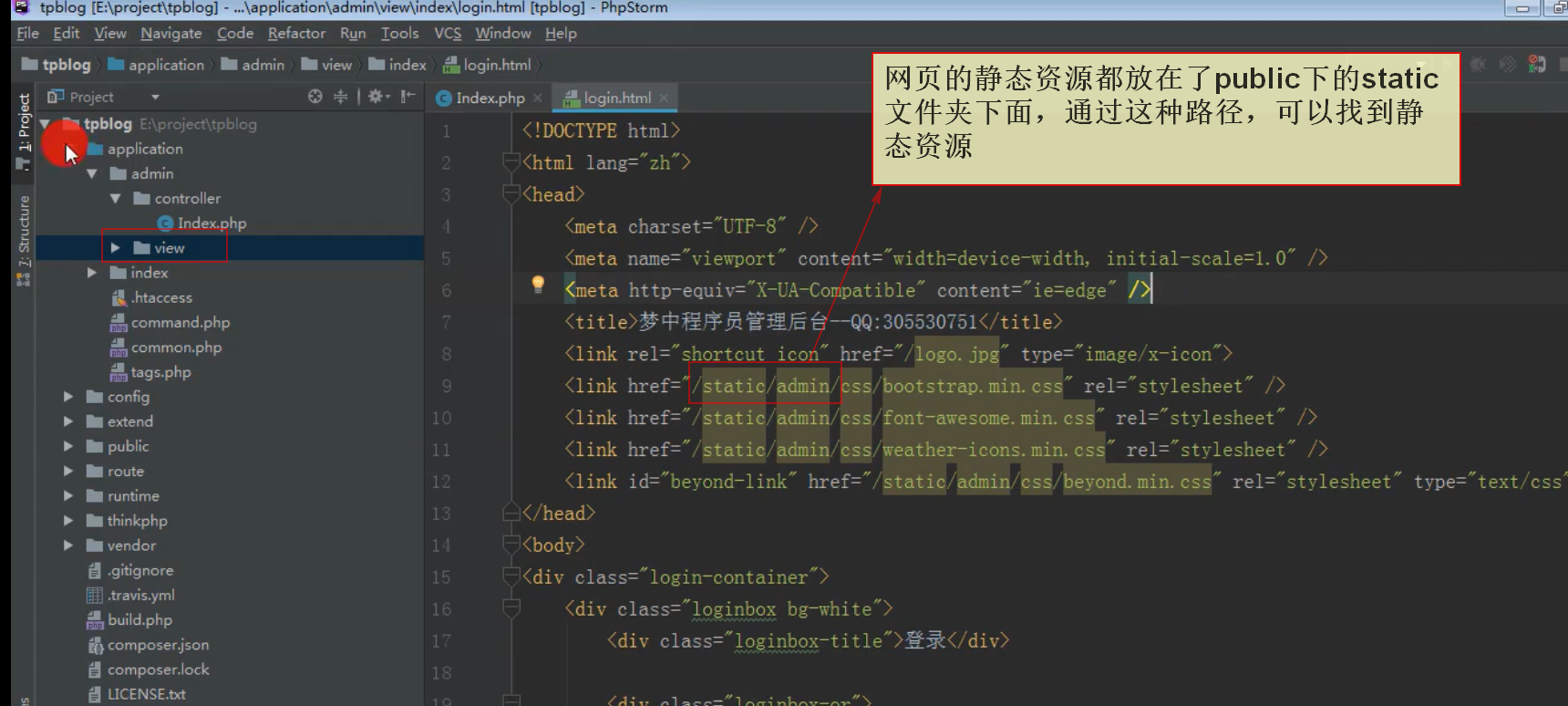Fold the login-container div at line 15
The height and width of the screenshot is (706, 1568).
click(511, 576)
